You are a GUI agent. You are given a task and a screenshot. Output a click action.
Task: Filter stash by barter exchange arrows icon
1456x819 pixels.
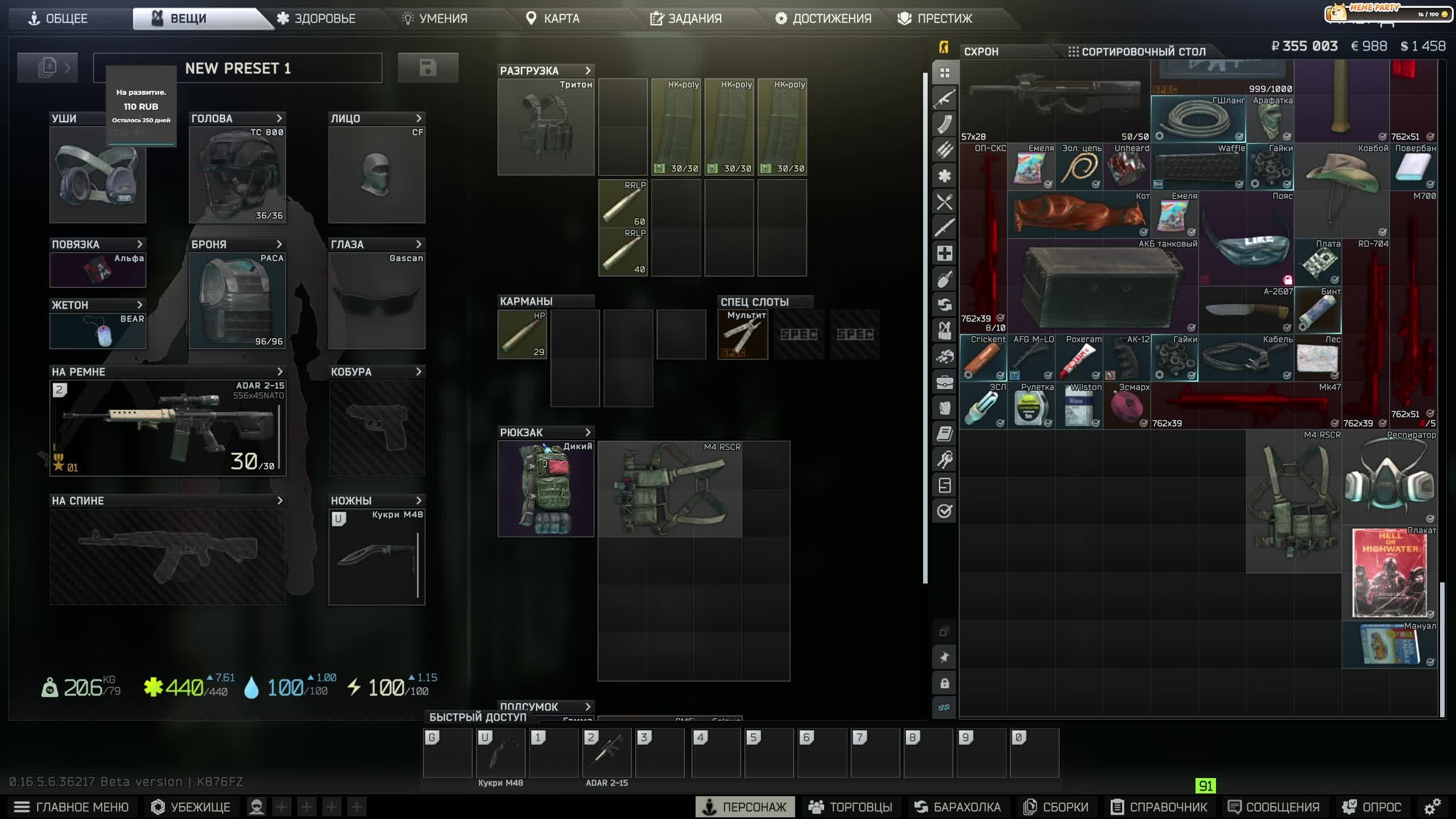[x=945, y=304]
